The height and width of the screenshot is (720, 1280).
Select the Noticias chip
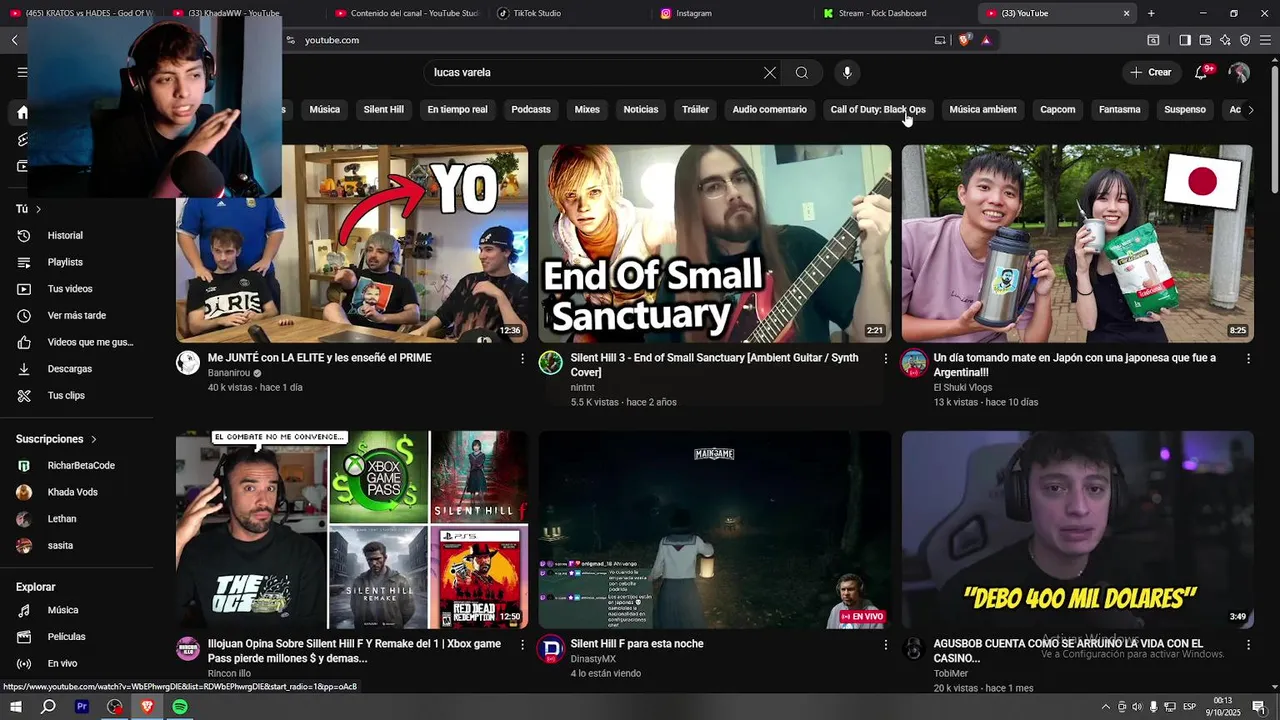coord(641,110)
